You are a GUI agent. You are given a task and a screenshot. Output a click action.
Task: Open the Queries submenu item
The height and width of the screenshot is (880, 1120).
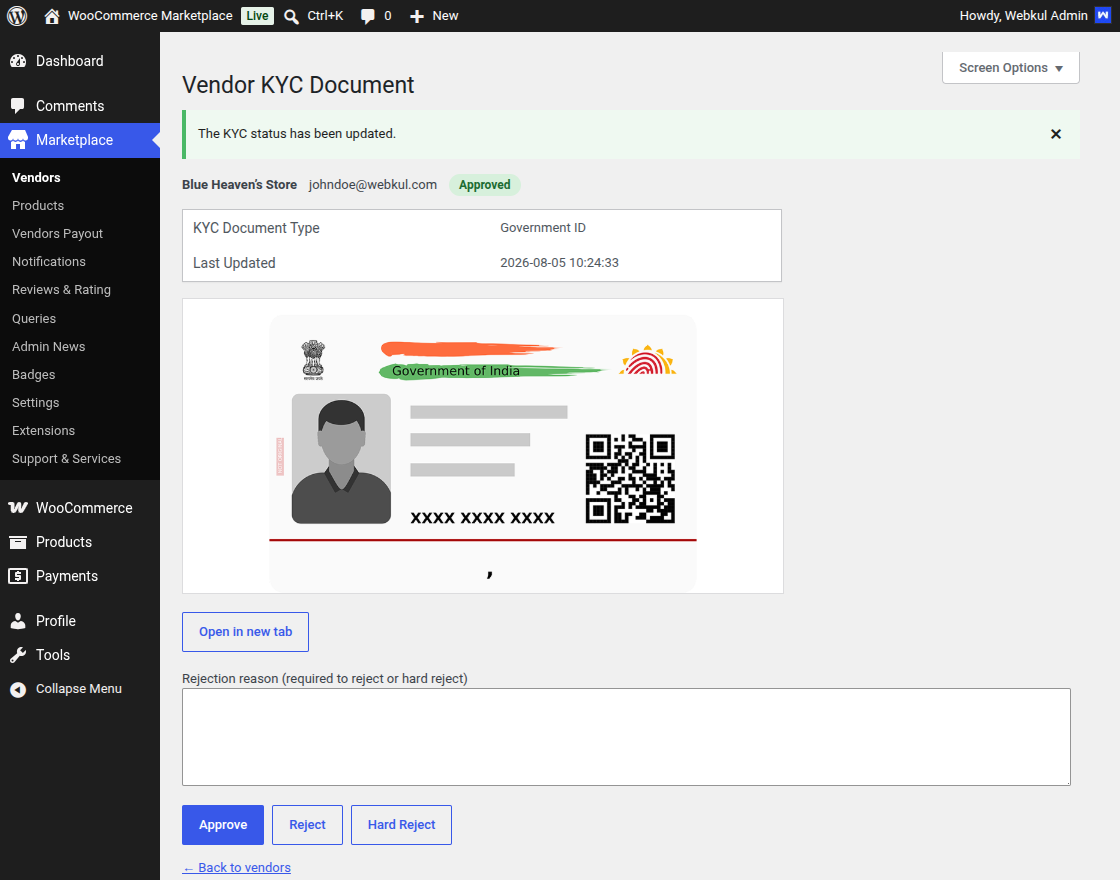pyautogui.click(x=34, y=319)
